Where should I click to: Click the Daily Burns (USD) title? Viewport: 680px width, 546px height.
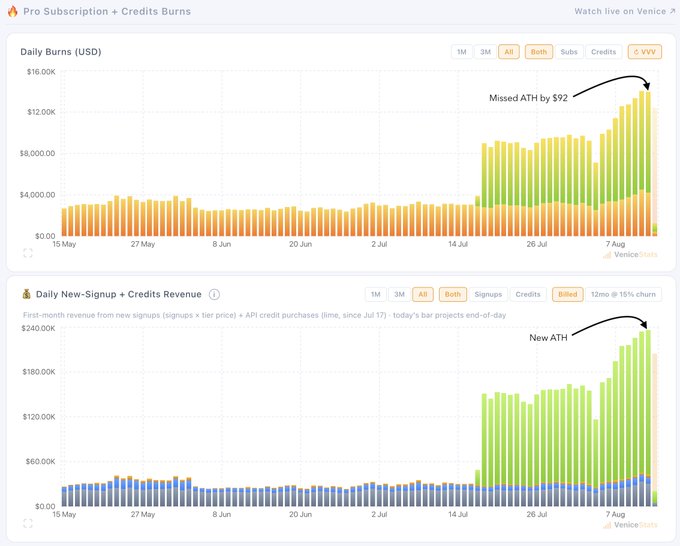[61, 52]
